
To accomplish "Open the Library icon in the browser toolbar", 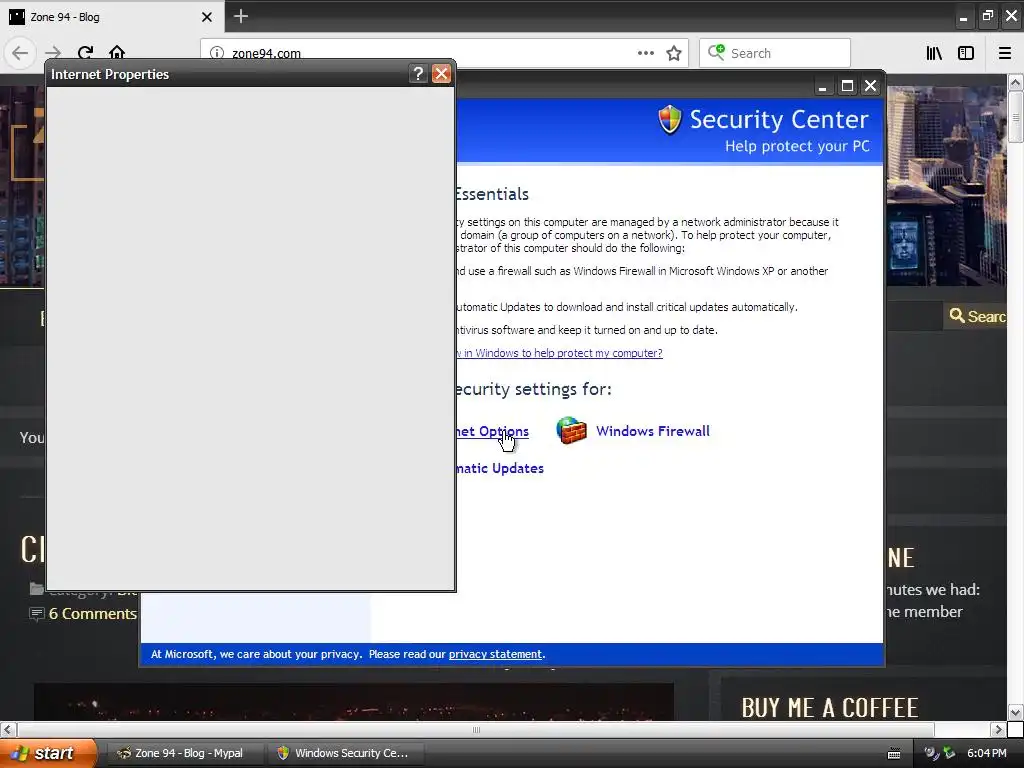I will [x=935, y=53].
